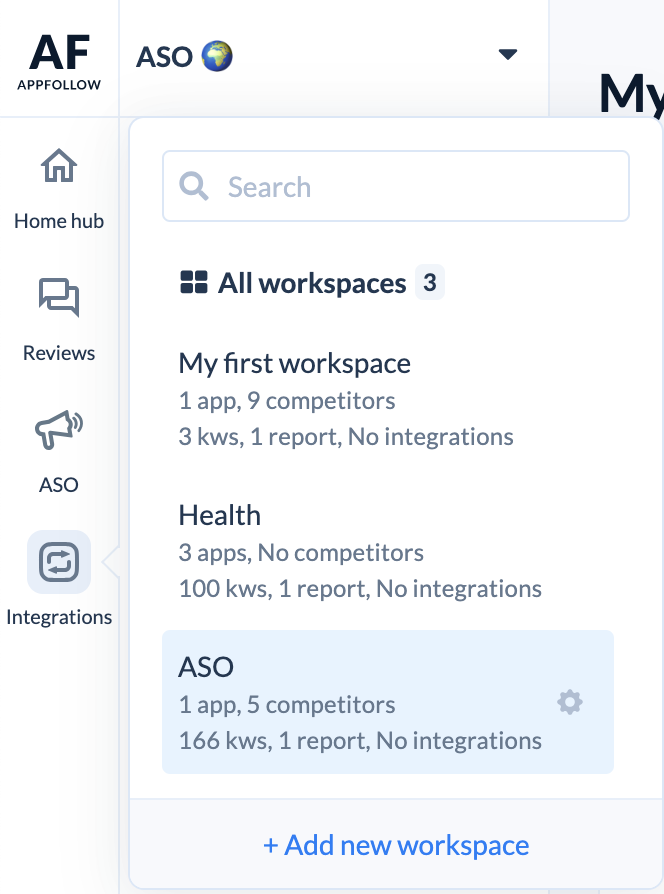Click the ASO workspace settings gear
The image size is (664, 894).
570,702
